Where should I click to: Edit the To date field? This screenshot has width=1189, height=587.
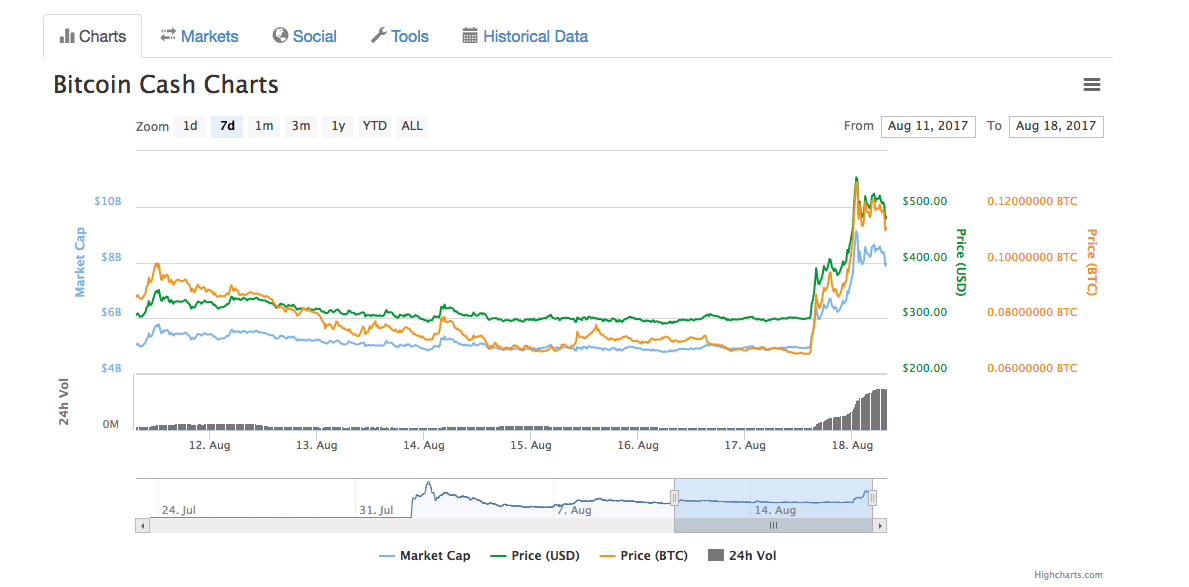coord(1056,126)
